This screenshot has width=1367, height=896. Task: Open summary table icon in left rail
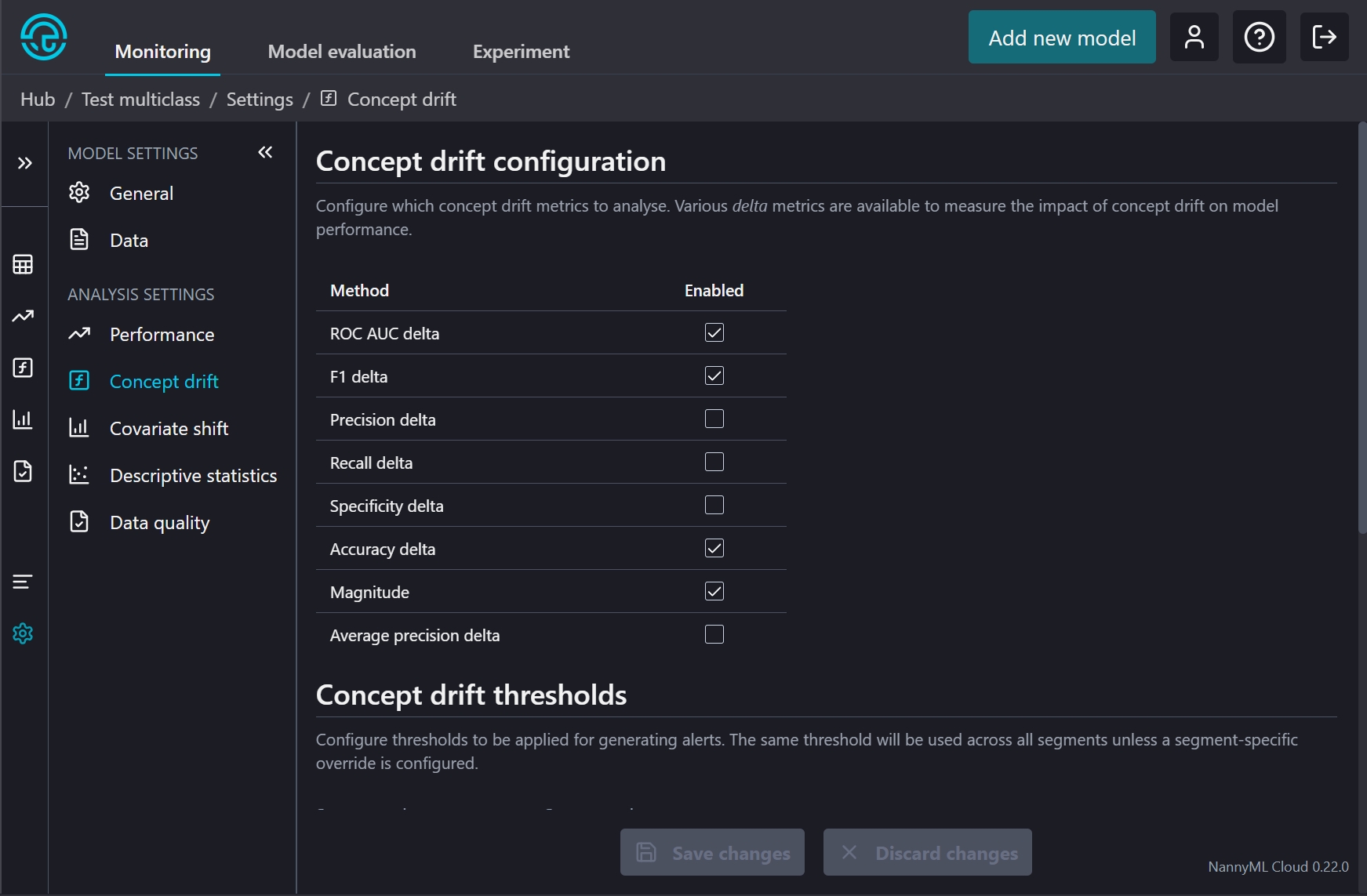[x=23, y=265]
